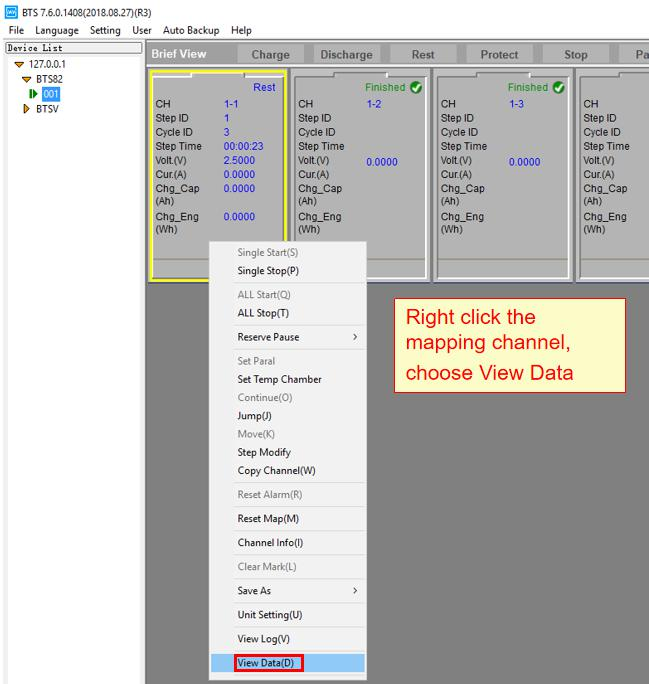Click greyed Reset Alarm(R) menu entry
This screenshot has height=684, width=649.
click(287, 495)
